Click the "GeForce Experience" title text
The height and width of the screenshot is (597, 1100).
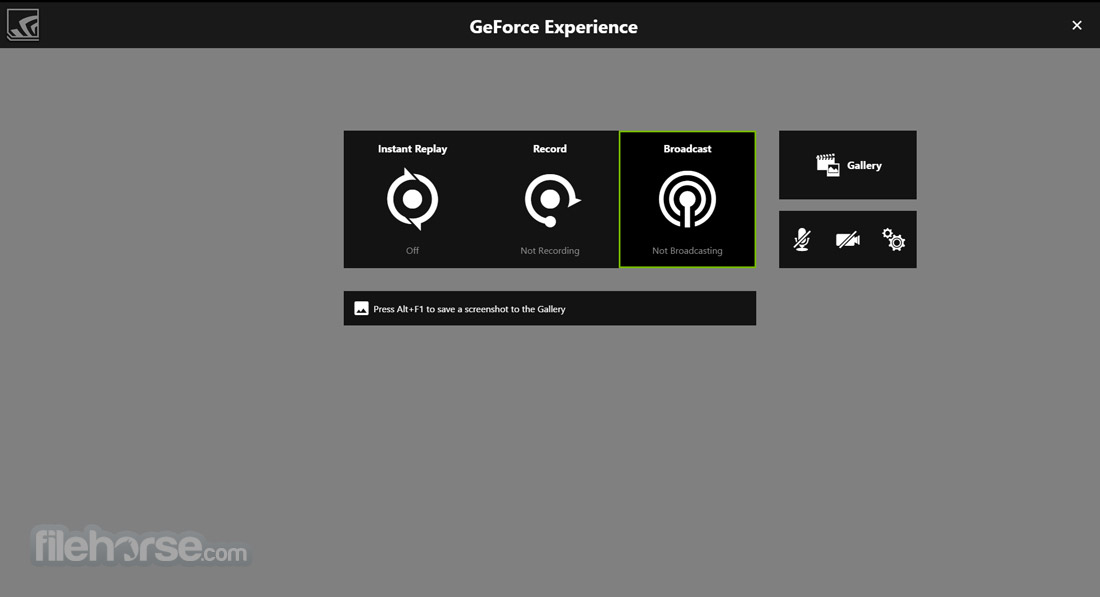pyautogui.click(x=554, y=27)
